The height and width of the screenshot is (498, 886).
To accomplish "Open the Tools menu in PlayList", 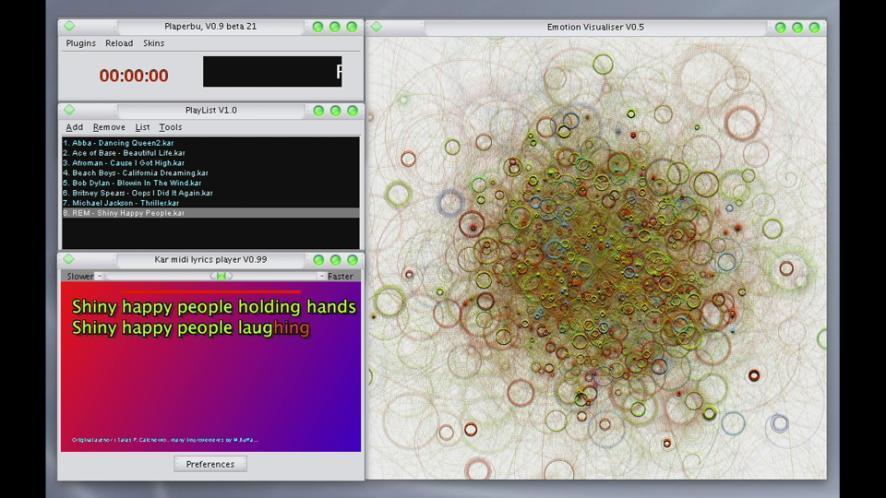I will click(170, 127).
